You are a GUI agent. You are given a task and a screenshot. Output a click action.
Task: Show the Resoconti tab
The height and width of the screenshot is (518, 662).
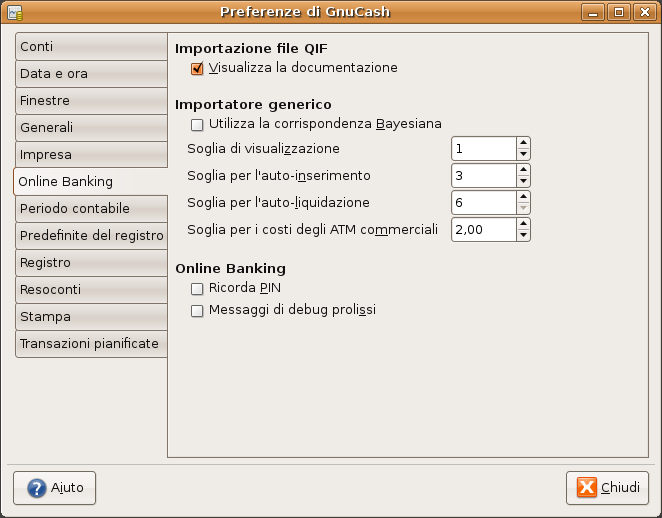point(91,290)
